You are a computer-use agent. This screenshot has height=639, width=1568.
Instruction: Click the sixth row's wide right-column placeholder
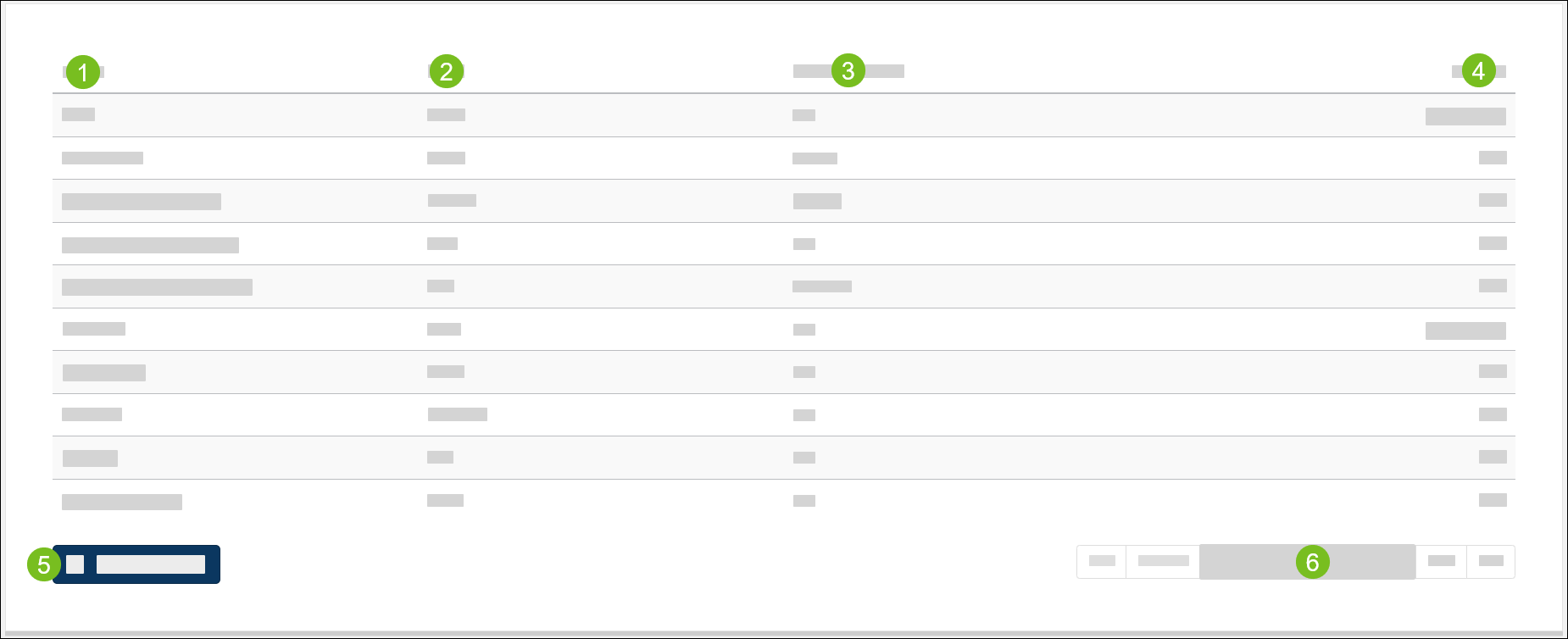point(1465,331)
